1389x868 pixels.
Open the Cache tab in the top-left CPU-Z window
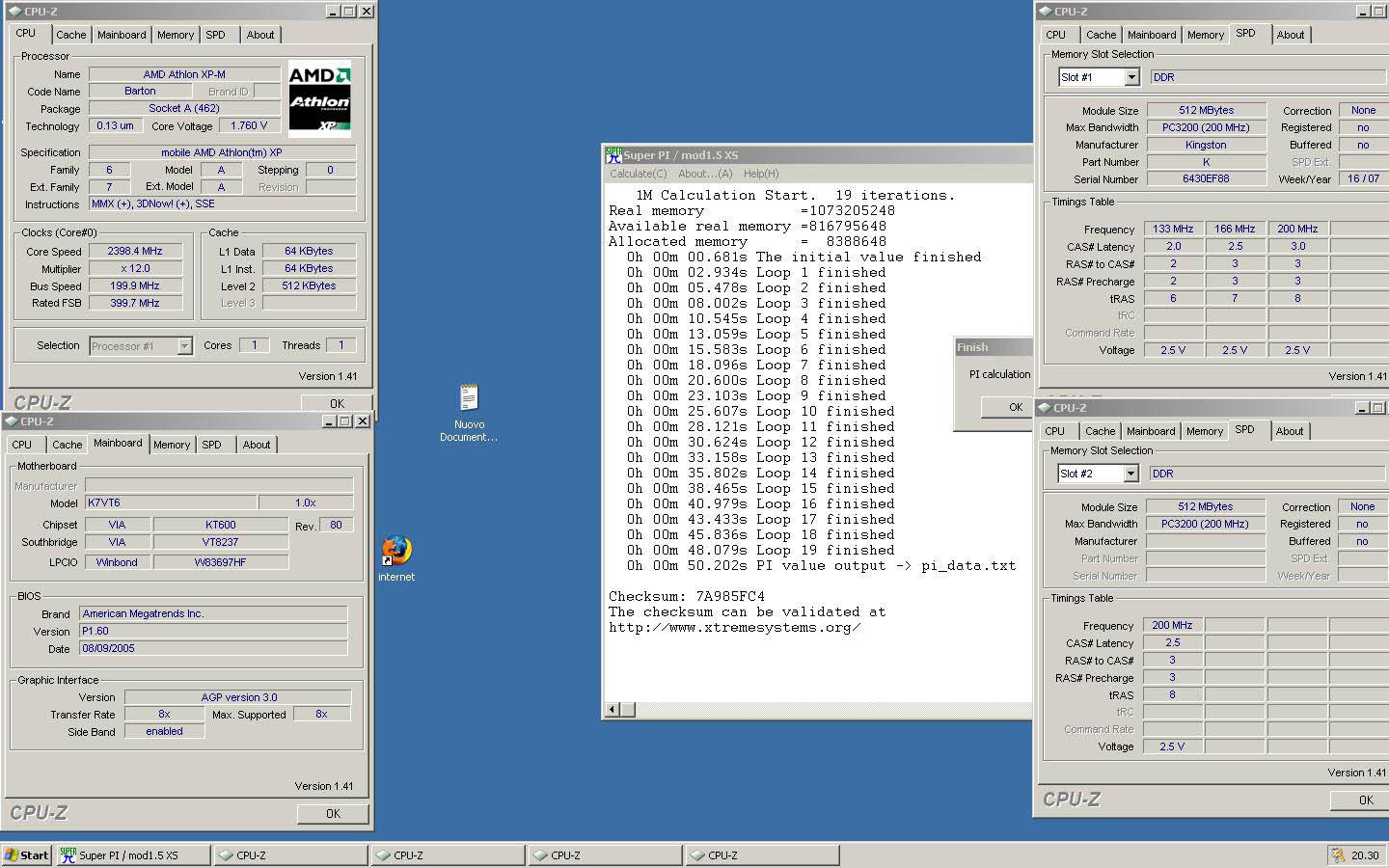pyautogui.click(x=70, y=35)
